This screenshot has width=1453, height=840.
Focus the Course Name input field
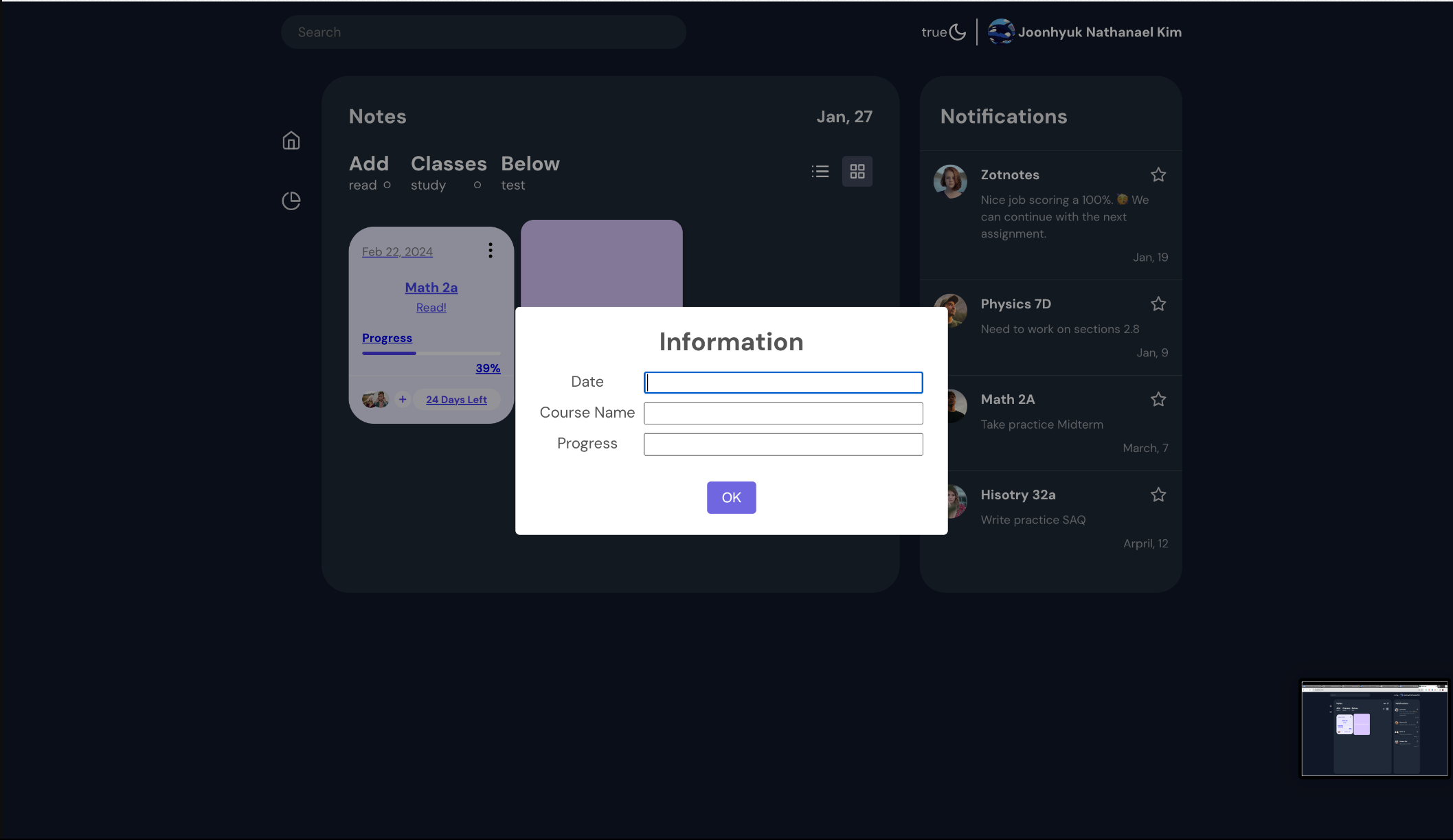pos(783,413)
